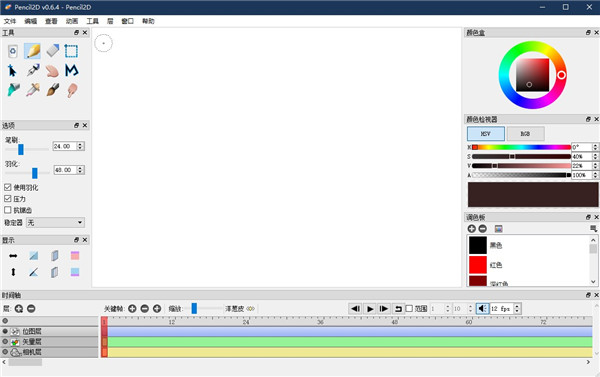Open the 动画 menu

[72, 21]
